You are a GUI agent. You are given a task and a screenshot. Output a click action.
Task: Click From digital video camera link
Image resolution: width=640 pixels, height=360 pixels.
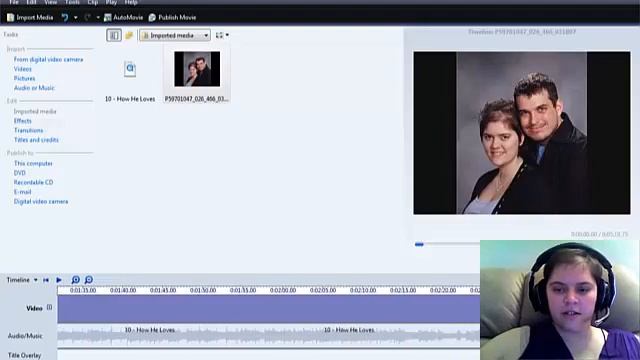pos(48,60)
